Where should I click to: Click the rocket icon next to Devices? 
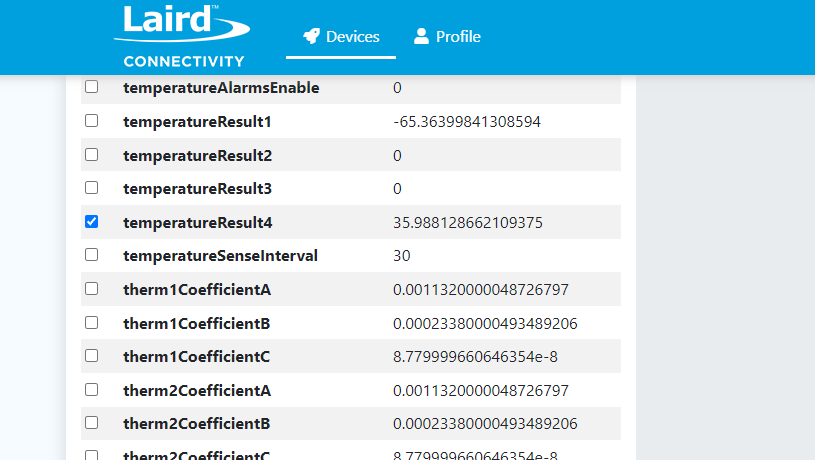tap(311, 37)
